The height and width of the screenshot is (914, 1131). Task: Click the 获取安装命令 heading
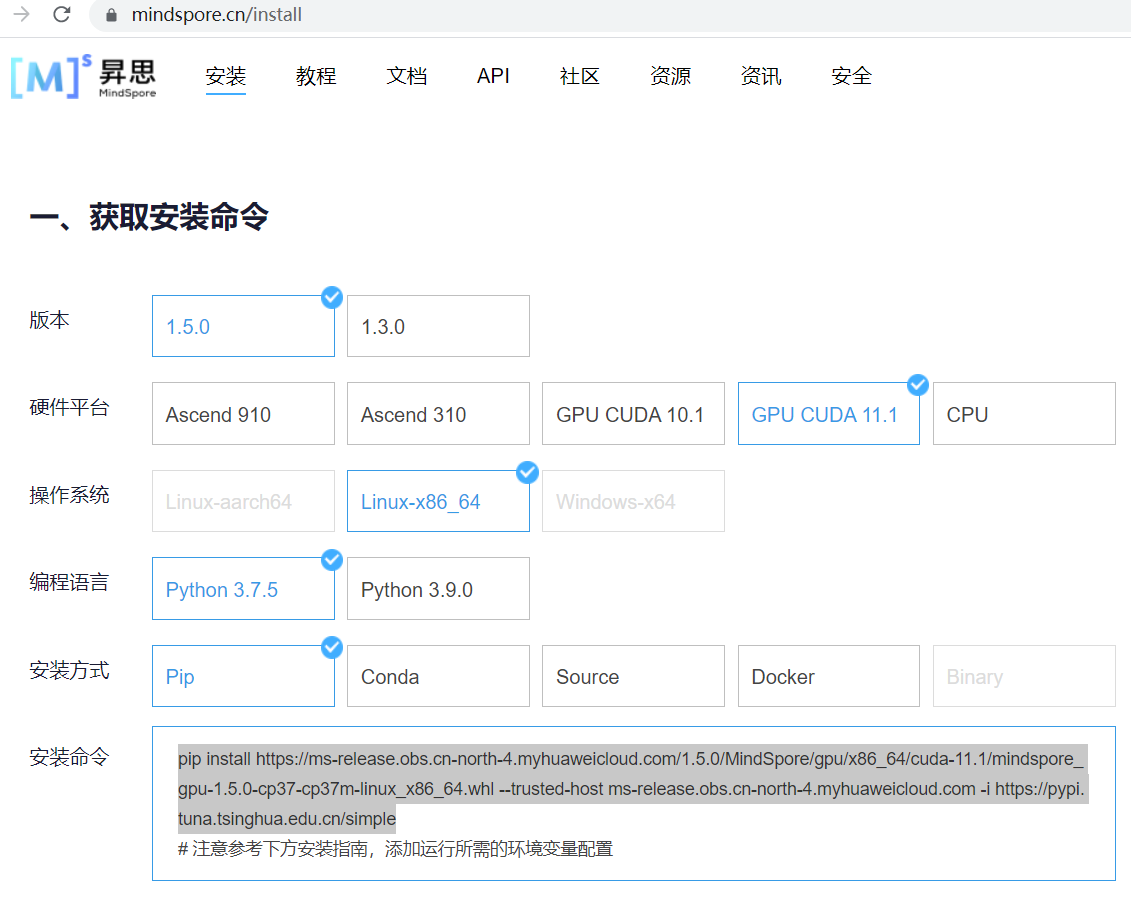149,216
